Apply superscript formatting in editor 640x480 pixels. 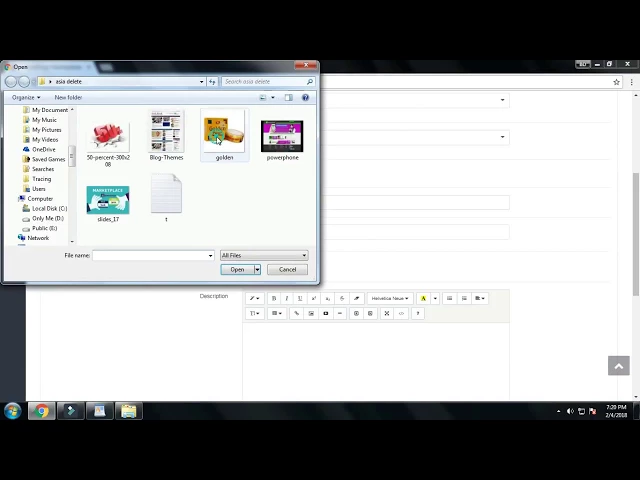click(314, 298)
